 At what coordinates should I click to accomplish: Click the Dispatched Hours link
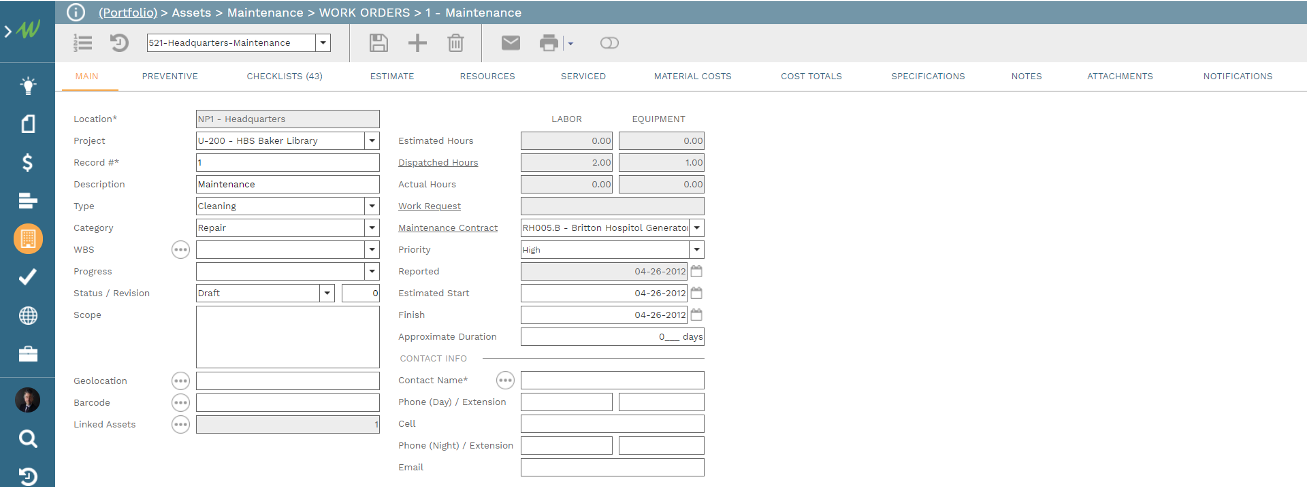pos(438,163)
